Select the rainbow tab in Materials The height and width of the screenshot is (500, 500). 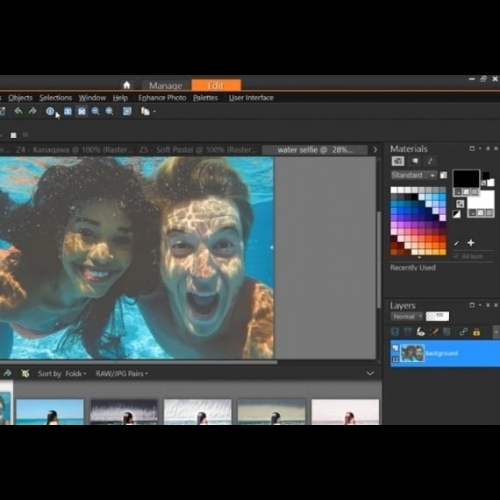point(430,161)
